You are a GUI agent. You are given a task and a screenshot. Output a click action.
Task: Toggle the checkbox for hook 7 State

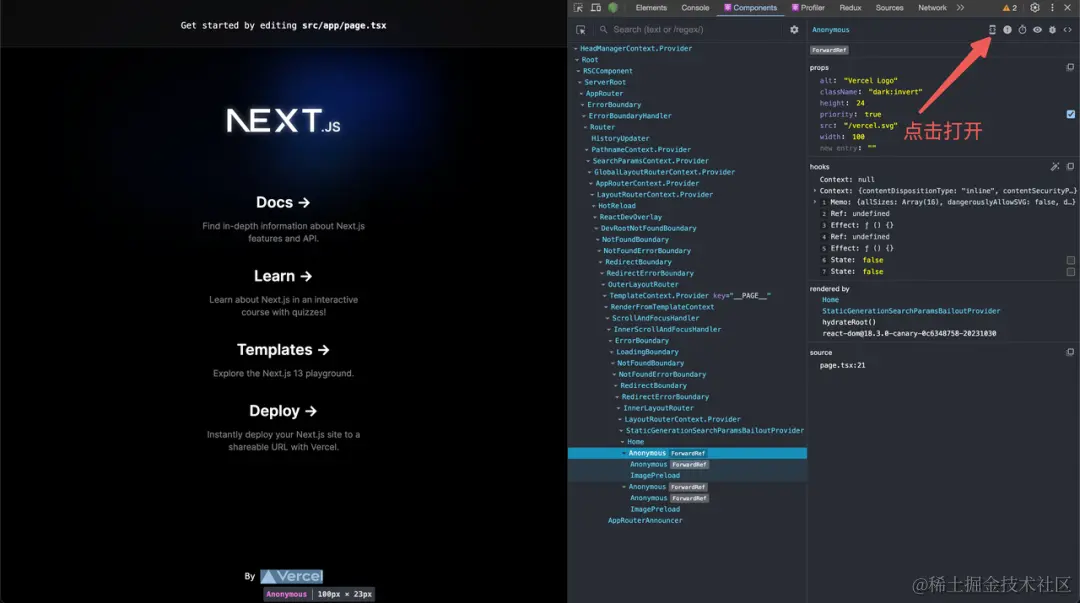[1070, 272]
